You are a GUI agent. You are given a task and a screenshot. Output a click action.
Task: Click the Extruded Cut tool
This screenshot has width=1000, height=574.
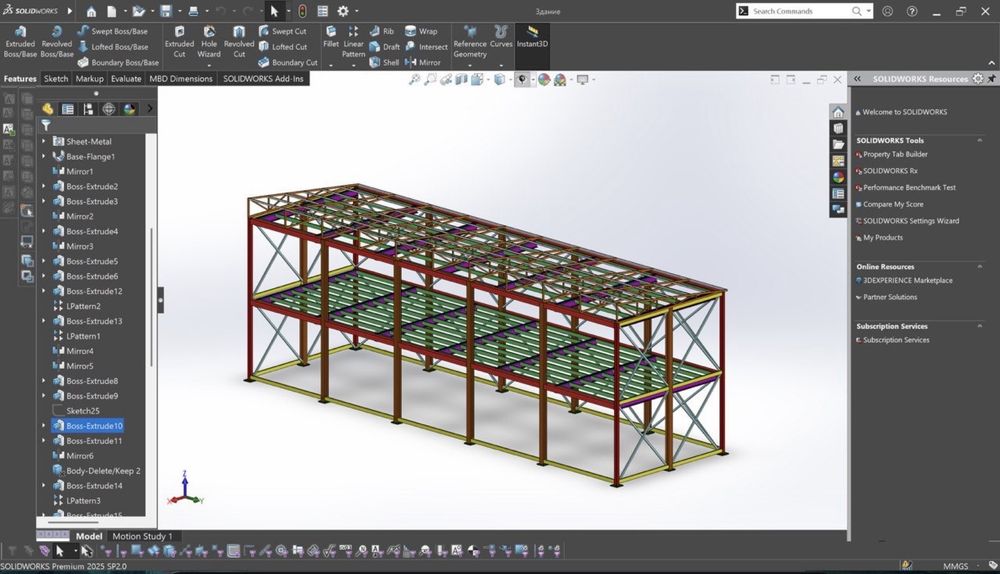pos(179,42)
